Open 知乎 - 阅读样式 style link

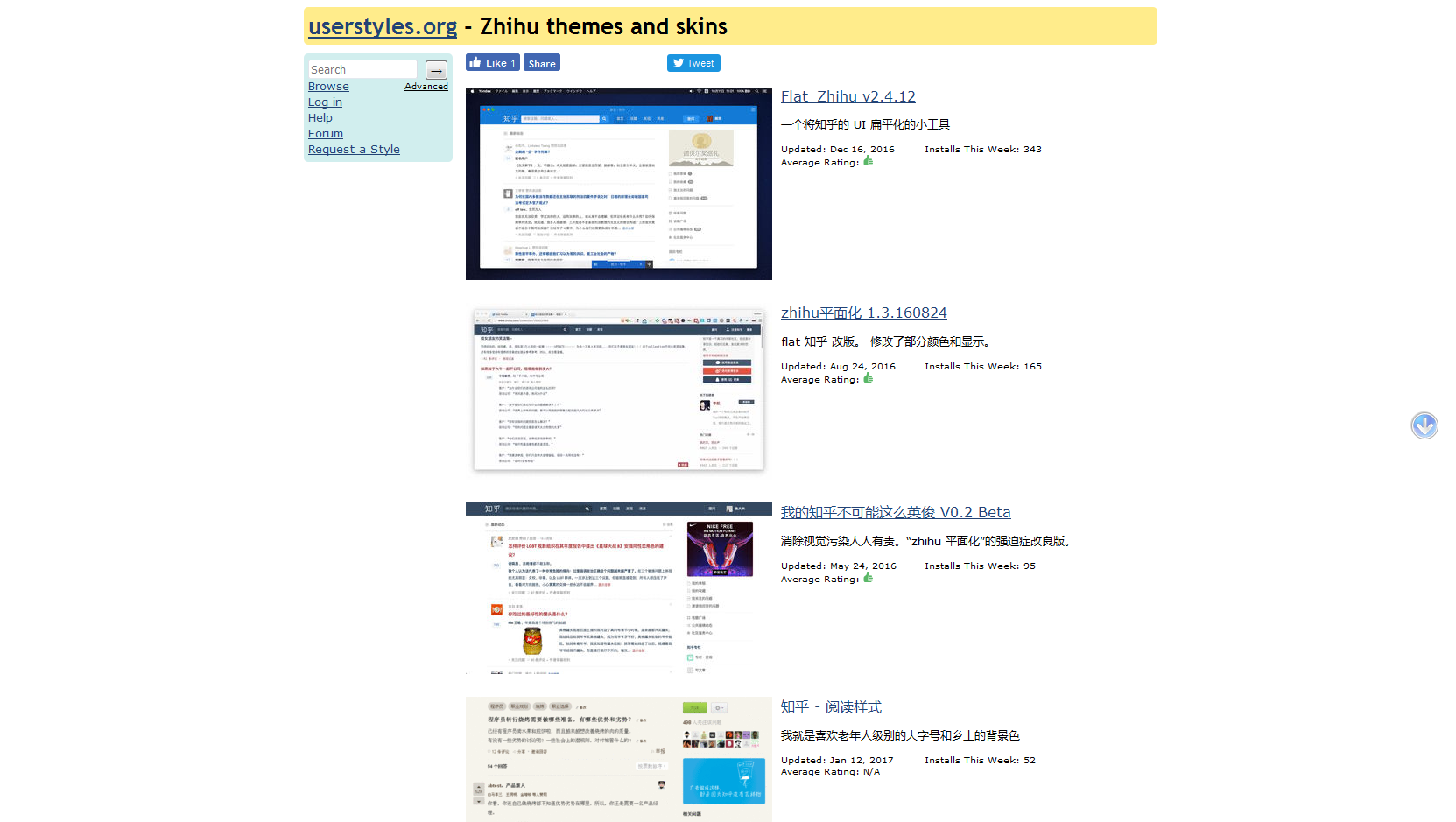click(x=831, y=706)
